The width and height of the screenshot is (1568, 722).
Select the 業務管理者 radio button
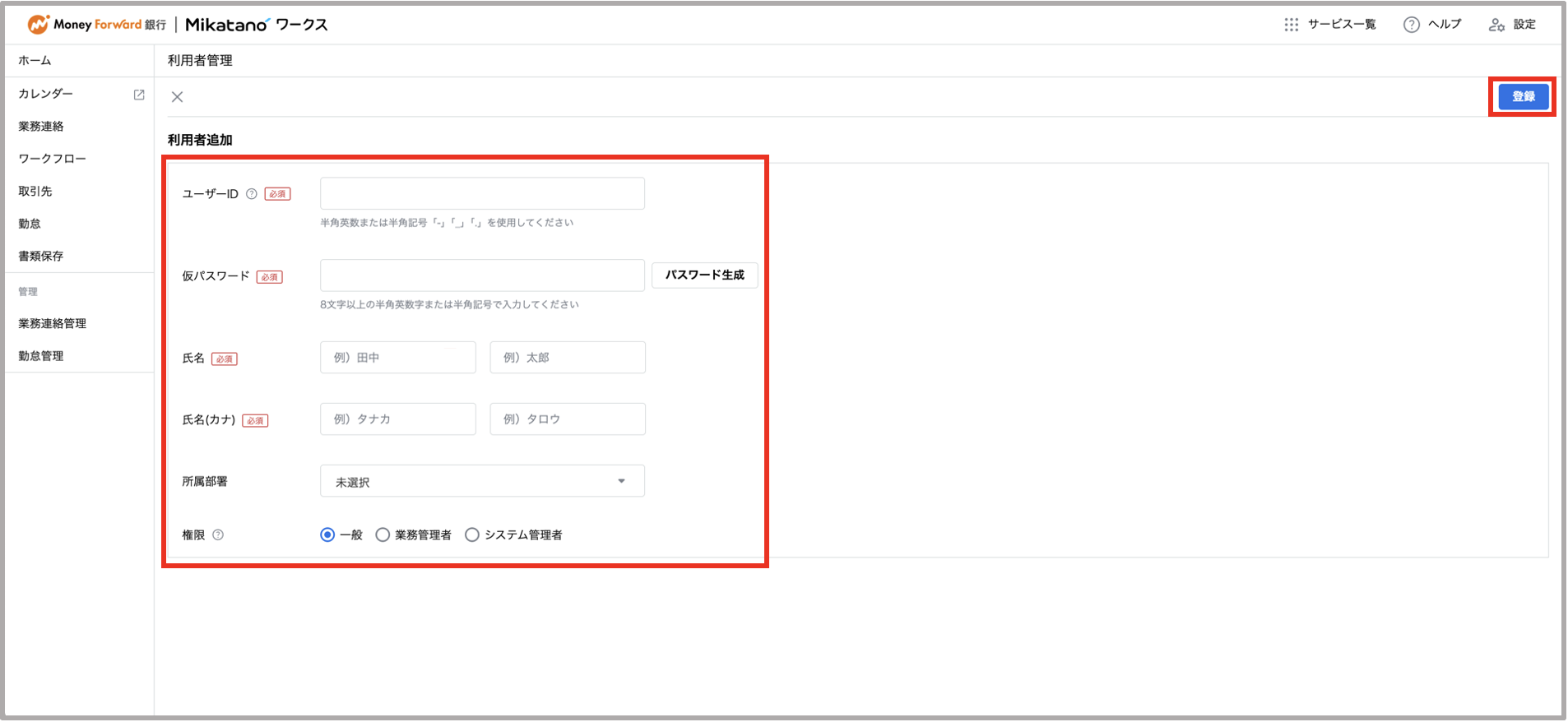click(383, 535)
